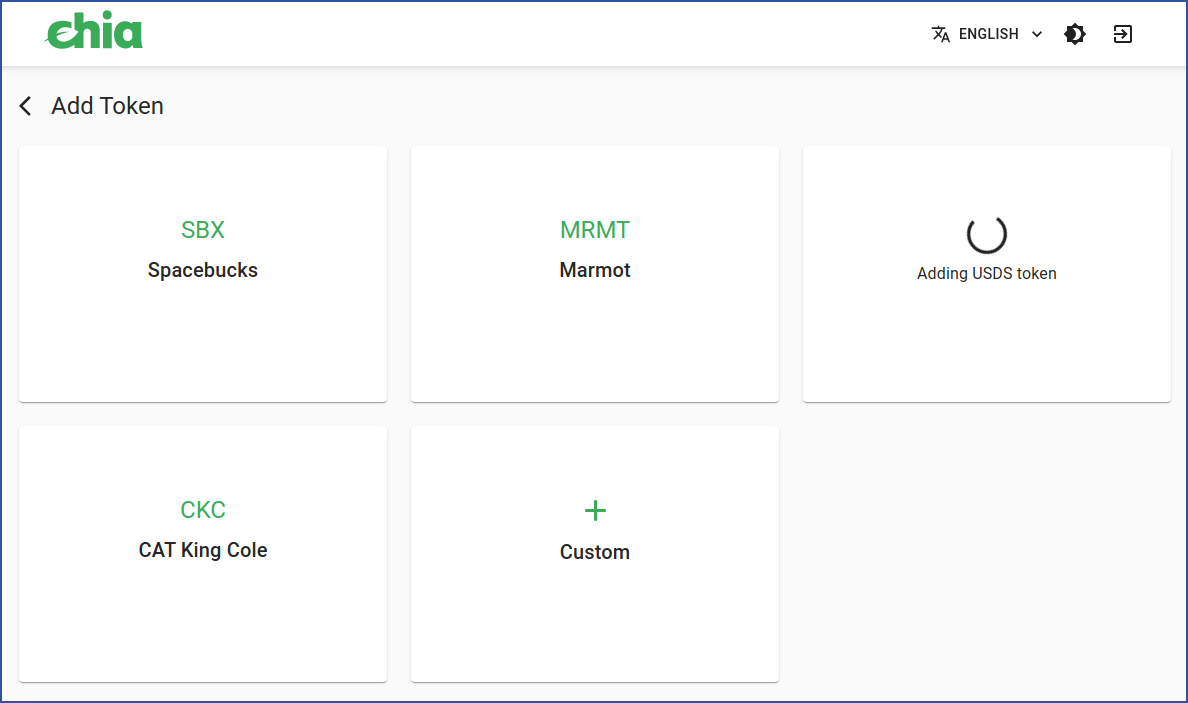Click the Chia logo
The image size is (1188, 703).
point(94,31)
